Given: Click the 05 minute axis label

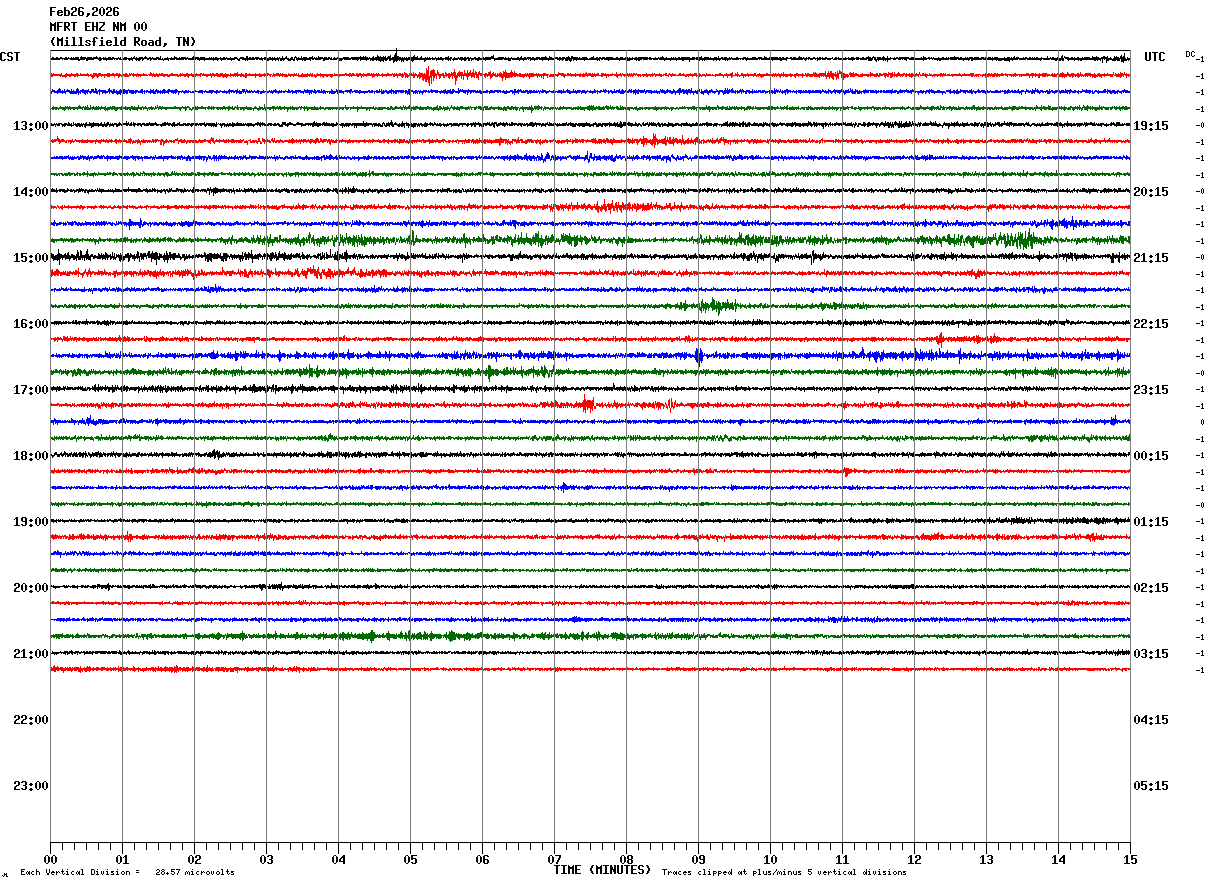Looking at the screenshot, I should 410,860.
